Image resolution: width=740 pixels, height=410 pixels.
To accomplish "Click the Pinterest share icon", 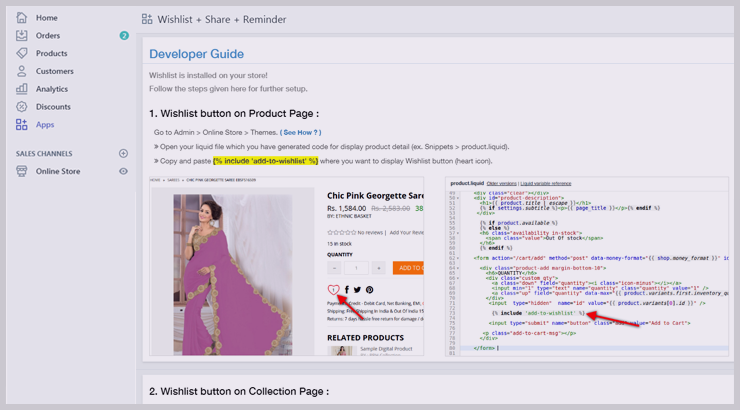I will pos(369,290).
